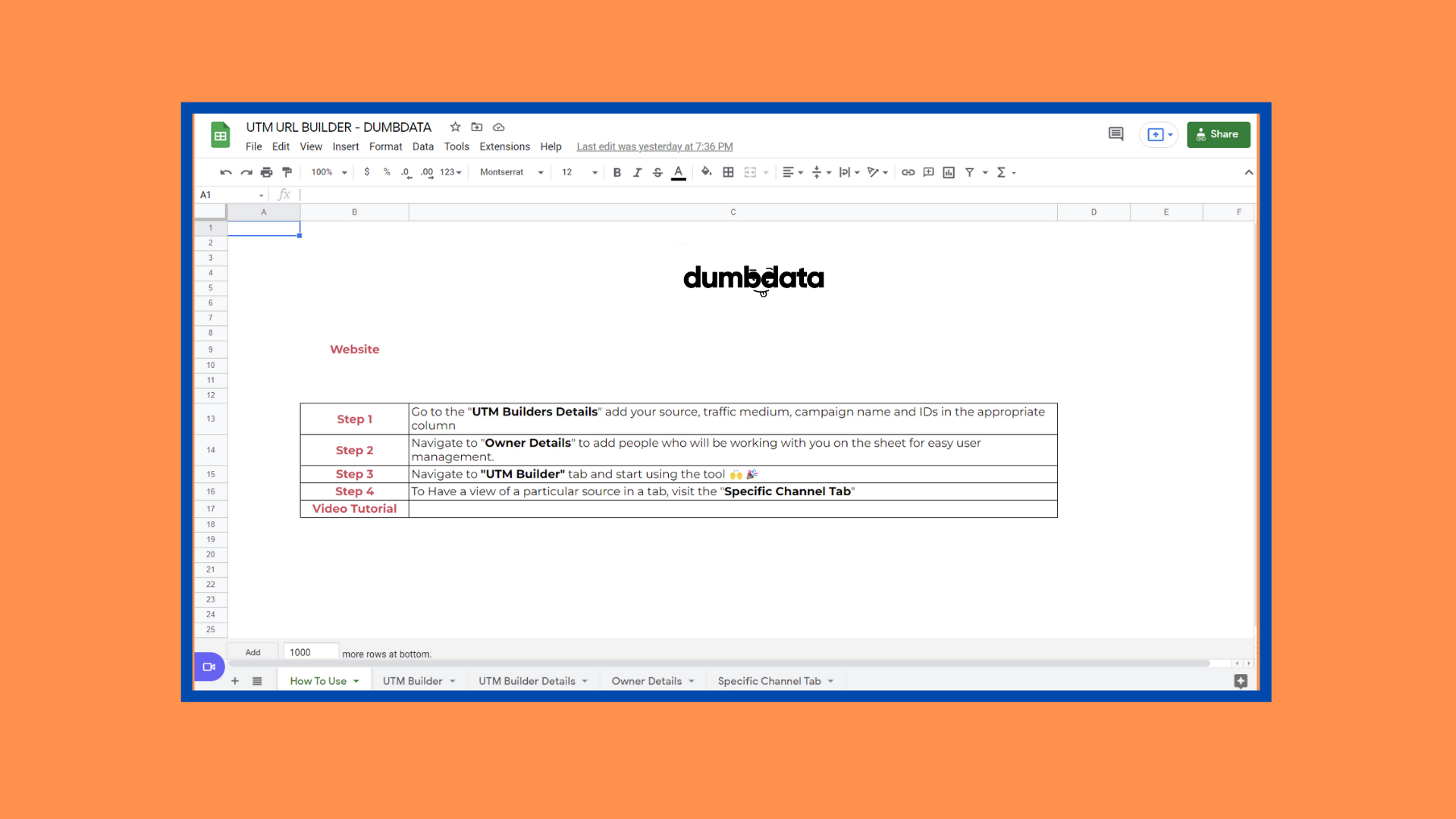This screenshot has height=819, width=1456.
Task: Star the UTM URL BUILDER document
Action: click(x=455, y=127)
